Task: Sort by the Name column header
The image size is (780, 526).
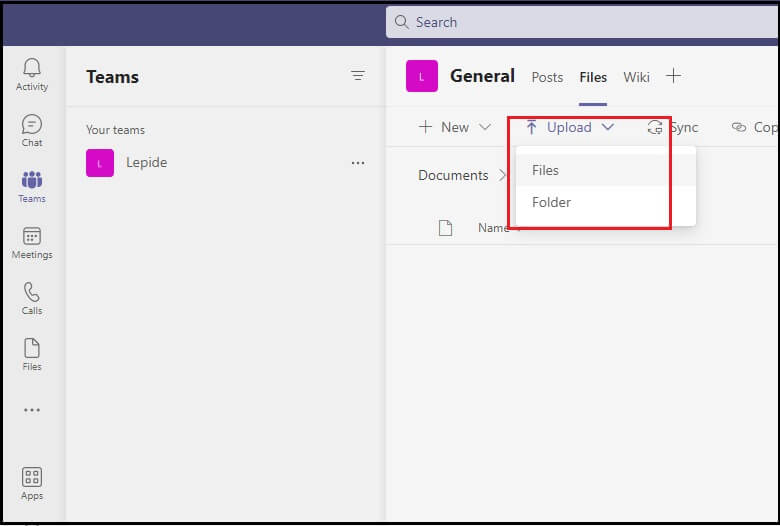Action: pos(492,228)
